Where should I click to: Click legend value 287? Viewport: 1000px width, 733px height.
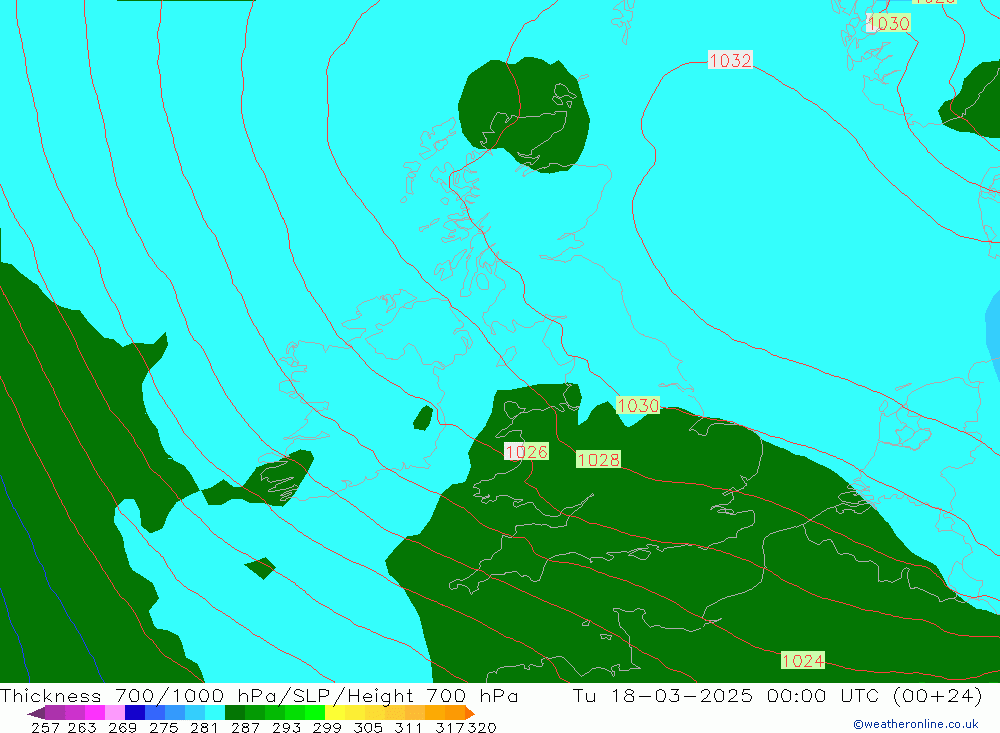(245, 727)
